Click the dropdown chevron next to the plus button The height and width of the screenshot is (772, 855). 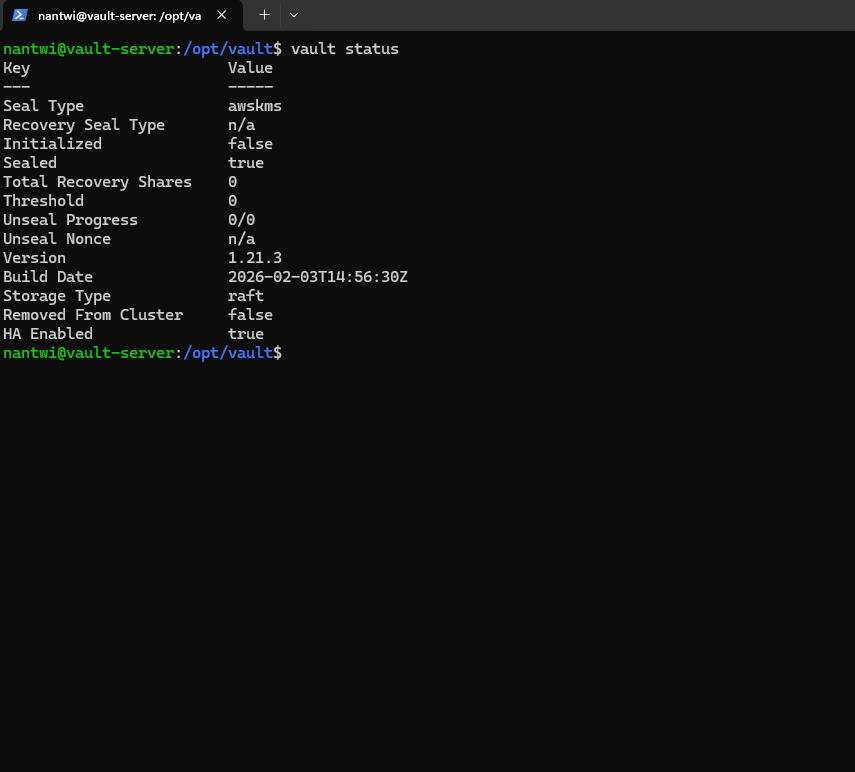(293, 15)
